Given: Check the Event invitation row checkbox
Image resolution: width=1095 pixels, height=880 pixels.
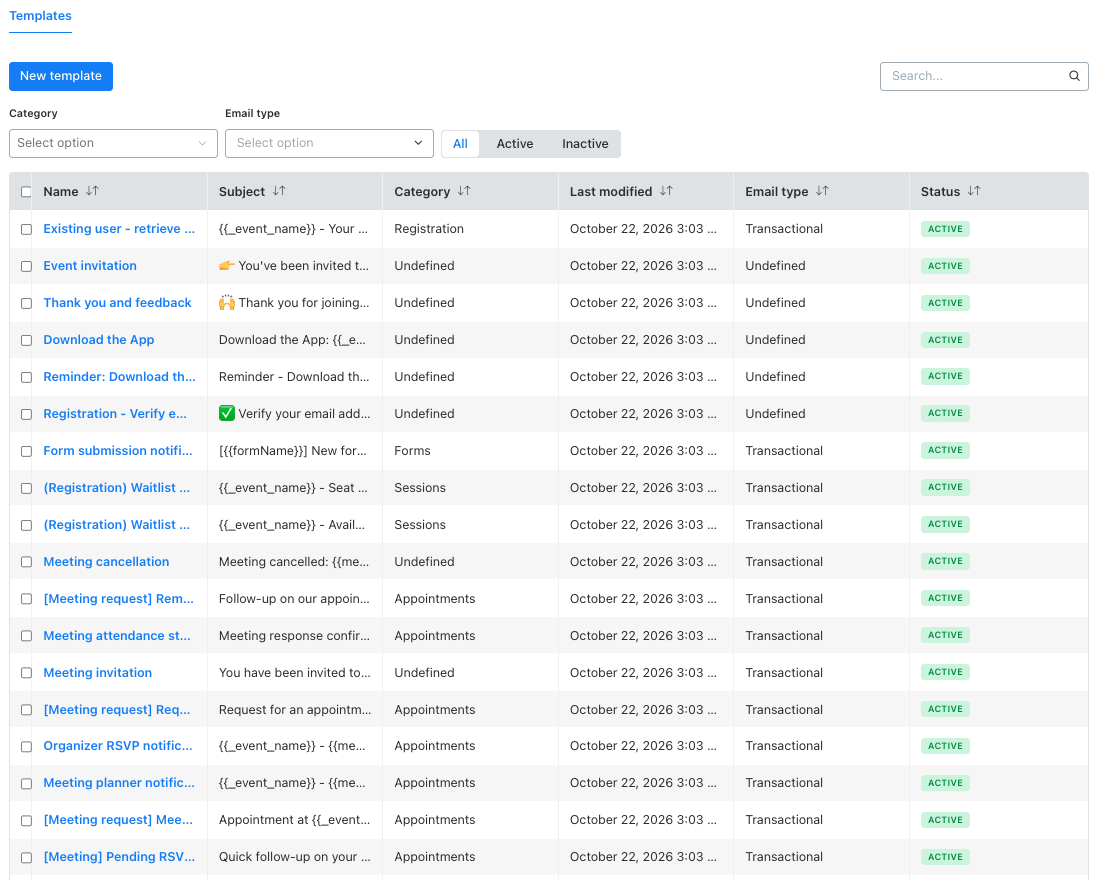Looking at the screenshot, I should tap(26, 267).
